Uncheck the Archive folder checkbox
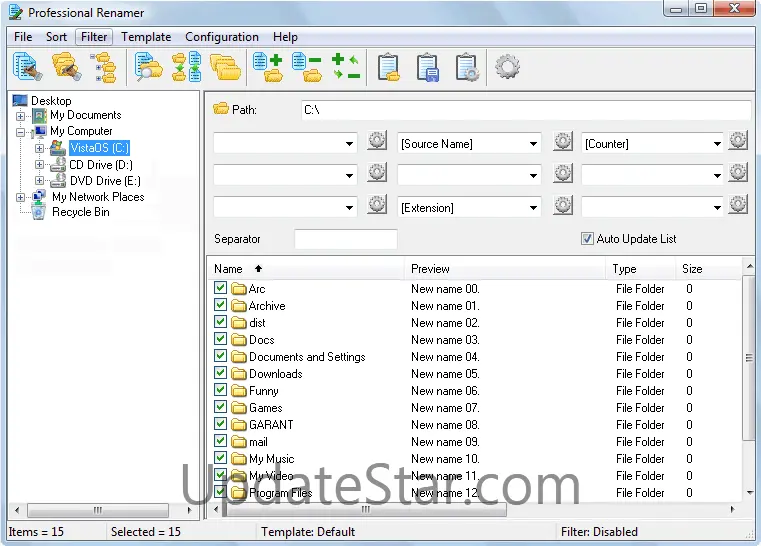 tap(220, 305)
